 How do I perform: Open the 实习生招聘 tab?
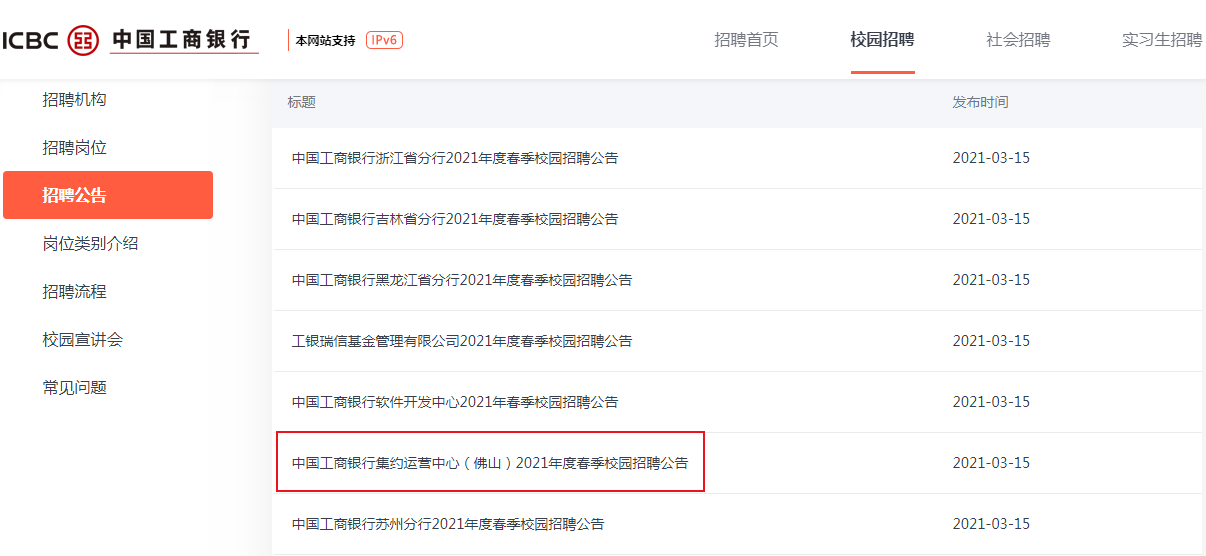click(1162, 40)
